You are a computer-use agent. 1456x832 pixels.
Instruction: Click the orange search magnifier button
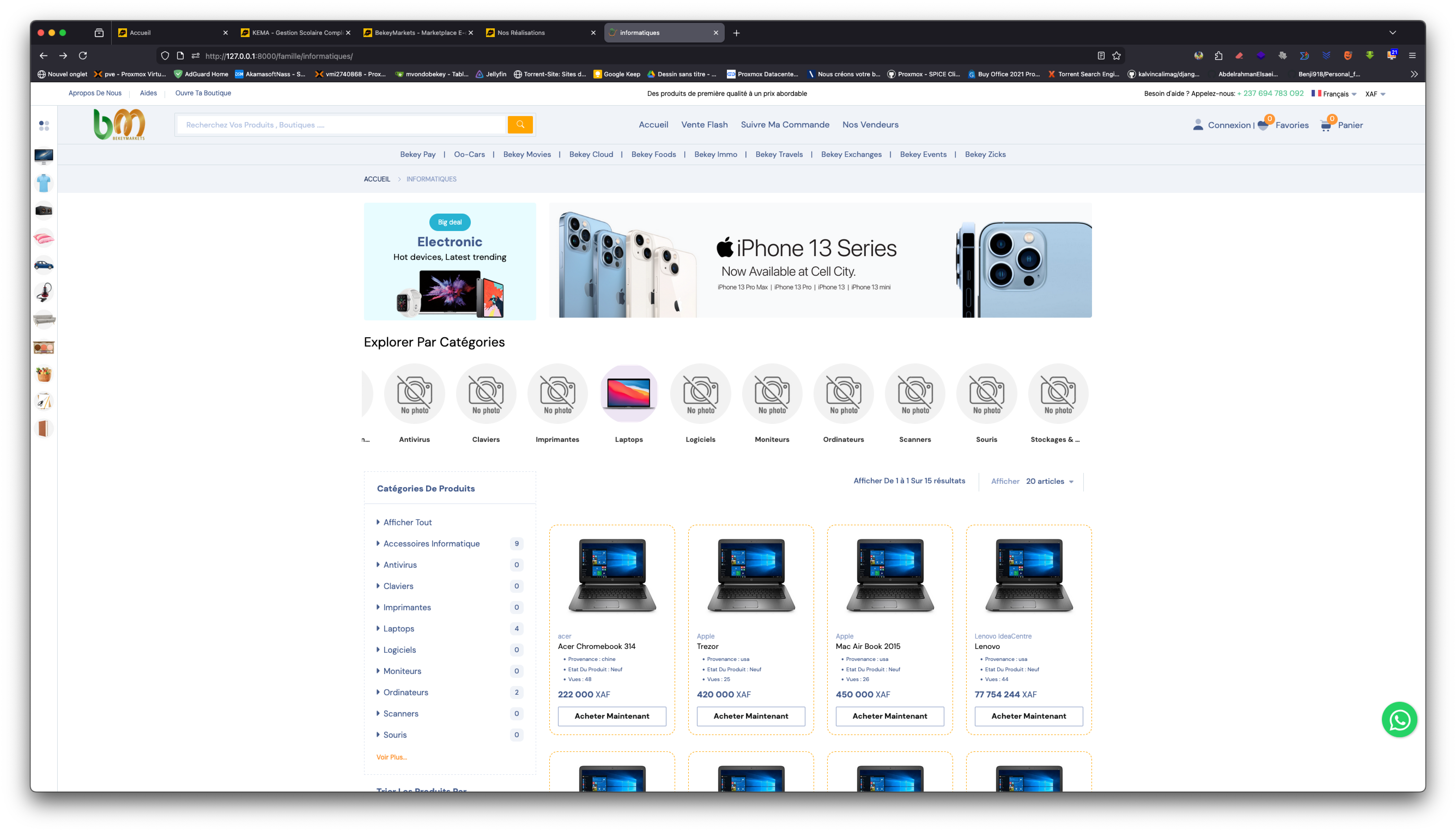(520, 125)
